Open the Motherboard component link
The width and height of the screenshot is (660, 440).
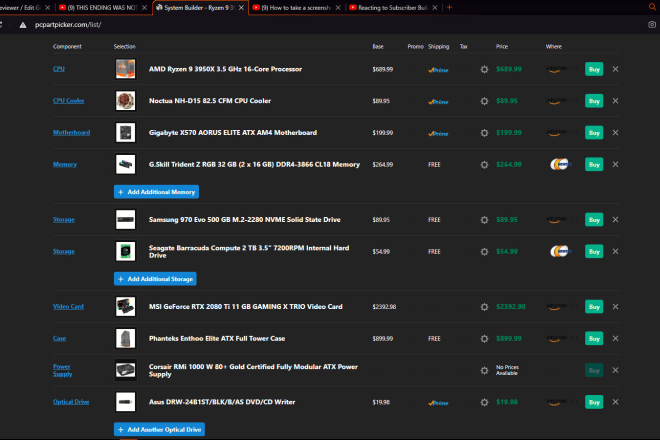(x=72, y=132)
